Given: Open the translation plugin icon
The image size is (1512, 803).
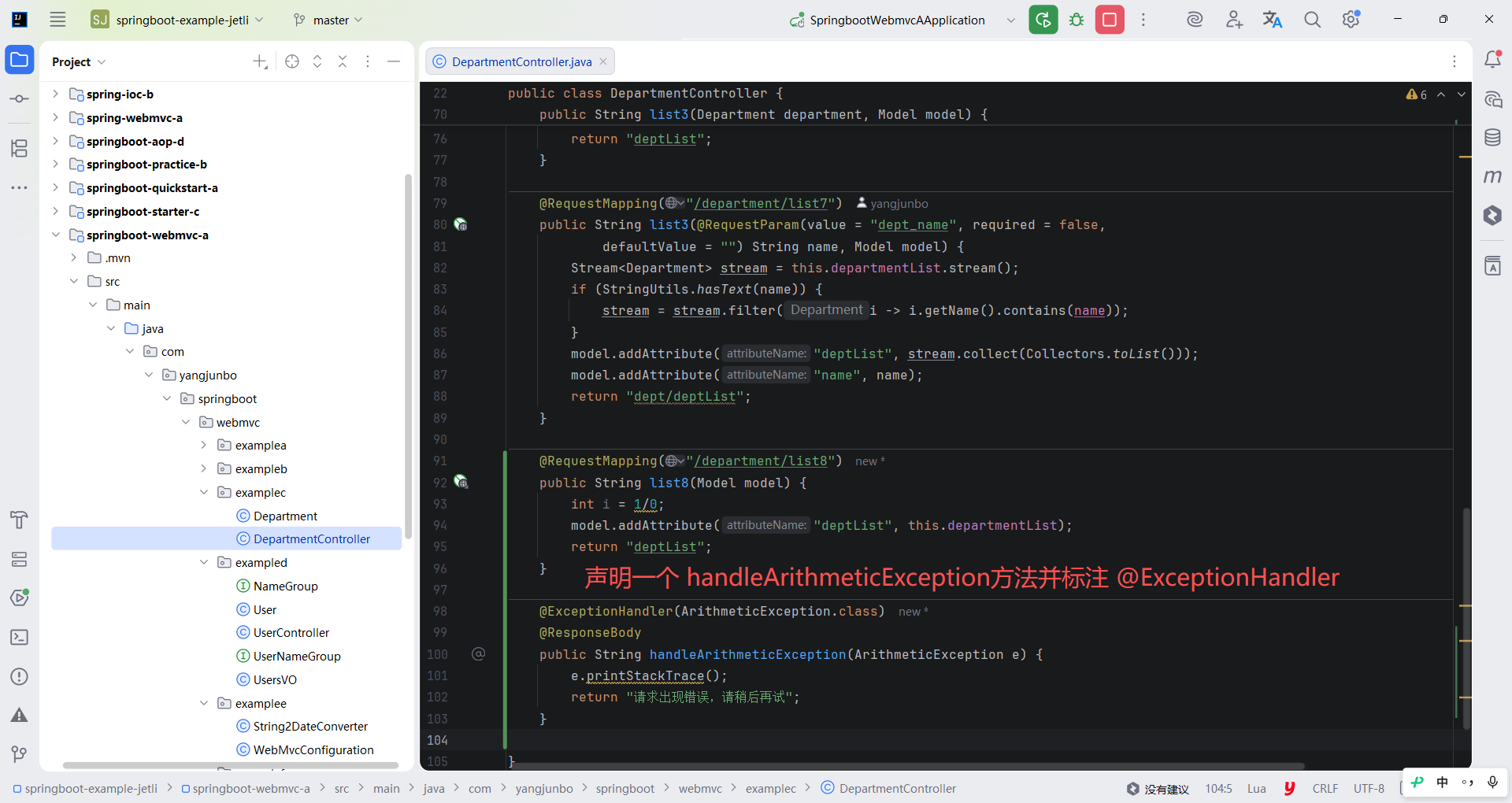Looking at the screenshot, I should click(x=1273, y=20).
